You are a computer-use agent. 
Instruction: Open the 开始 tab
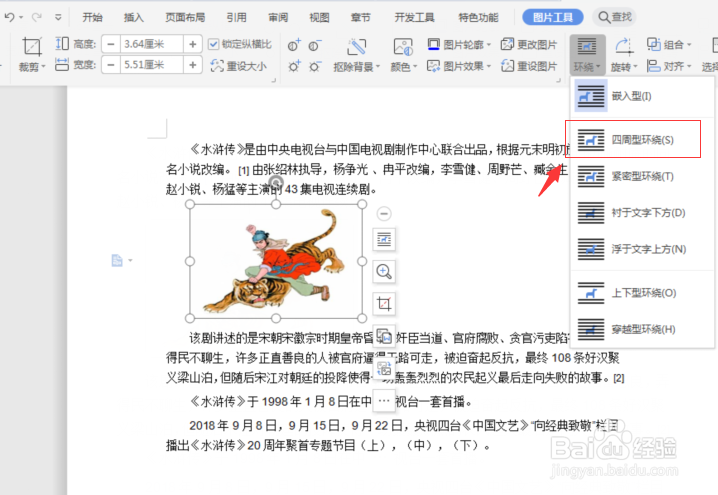point(92,17)
